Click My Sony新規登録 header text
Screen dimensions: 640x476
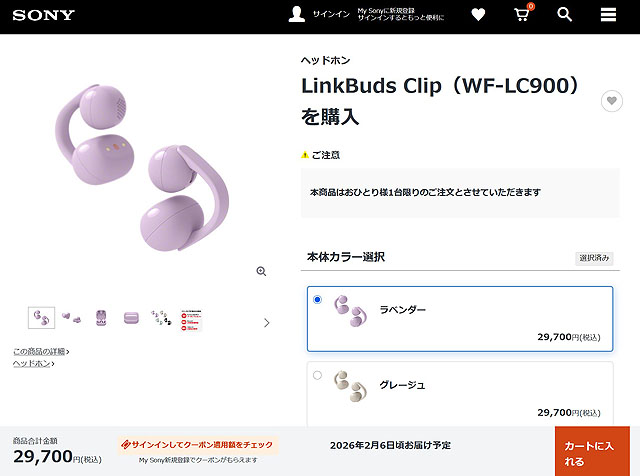(386, 11)
